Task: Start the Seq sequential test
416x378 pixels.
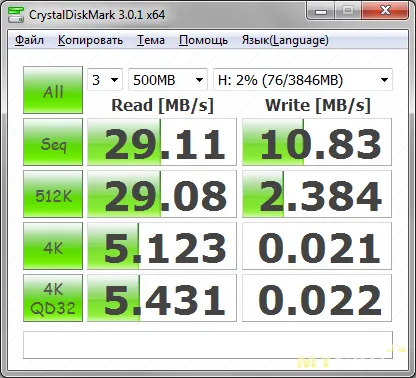Action: pyautogui.click(x=53, y=142)
